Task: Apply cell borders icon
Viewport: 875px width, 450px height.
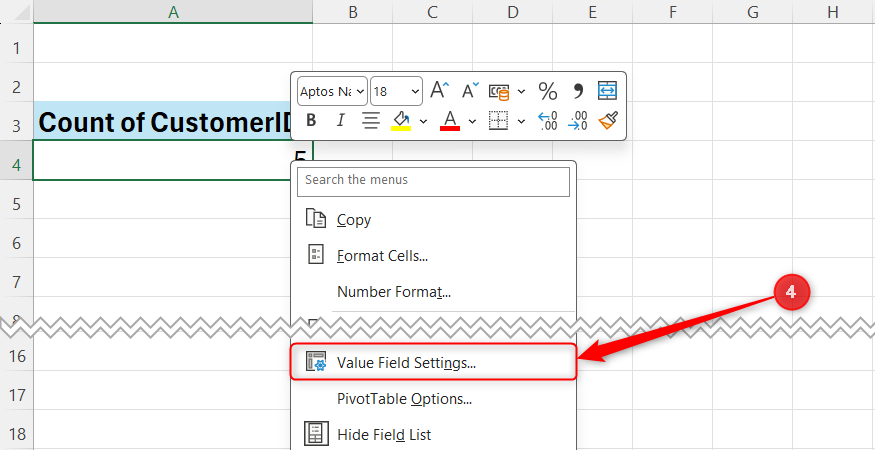Action: point(498,120)
